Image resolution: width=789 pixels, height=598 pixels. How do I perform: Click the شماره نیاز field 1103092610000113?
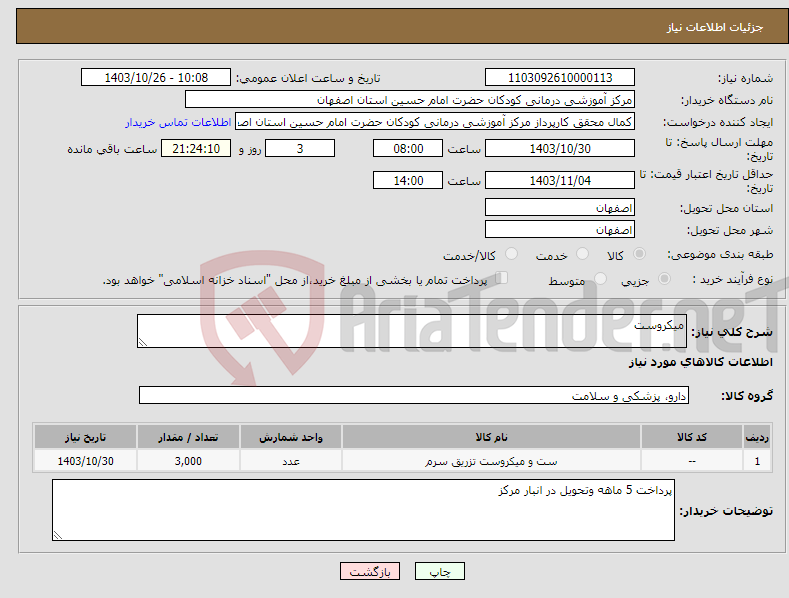pyautogui.click(x=560, y=78)
